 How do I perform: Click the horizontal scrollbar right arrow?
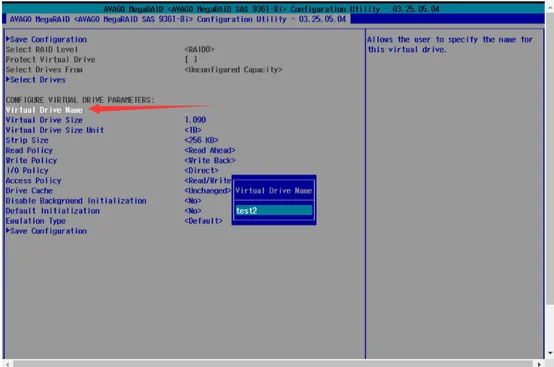pyautogui.click(x=539, y=364)
